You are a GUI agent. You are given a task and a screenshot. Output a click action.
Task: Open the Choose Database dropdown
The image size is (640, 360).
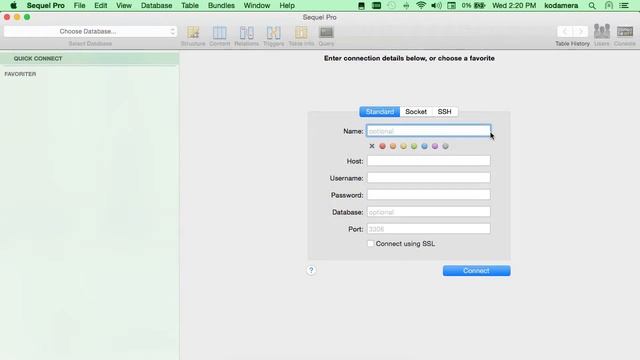tap(90, 31)
